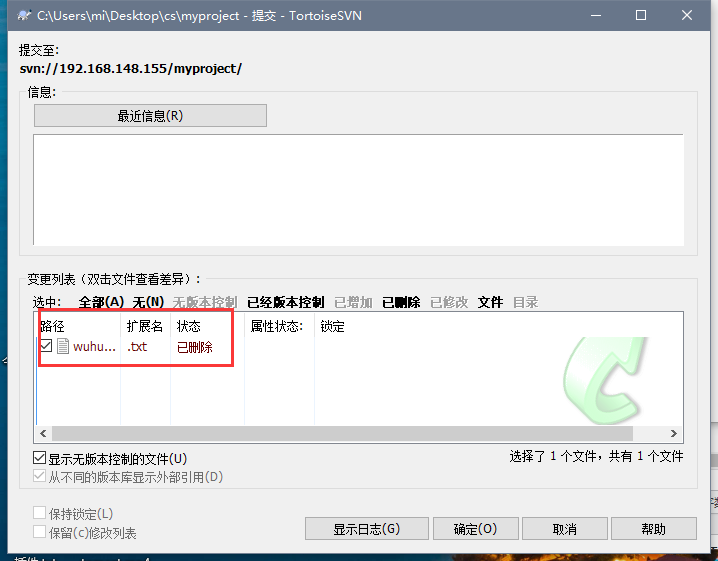Select files via 文件 link
Viewport: 718px width, 561px height.
490,302
